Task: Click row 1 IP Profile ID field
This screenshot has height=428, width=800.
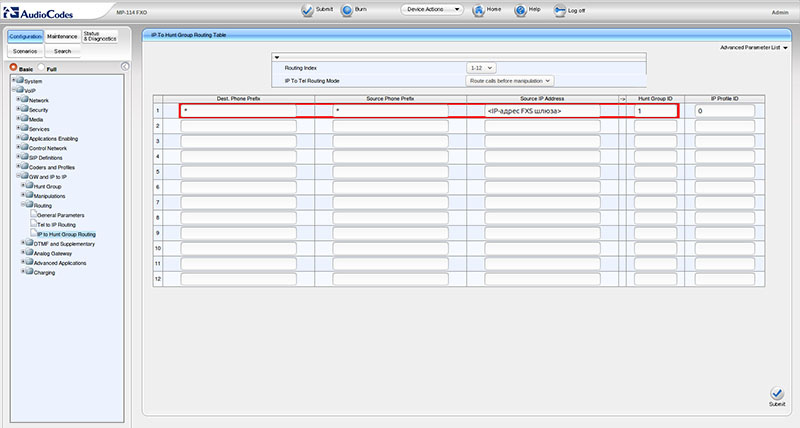Action: point(724,111)
